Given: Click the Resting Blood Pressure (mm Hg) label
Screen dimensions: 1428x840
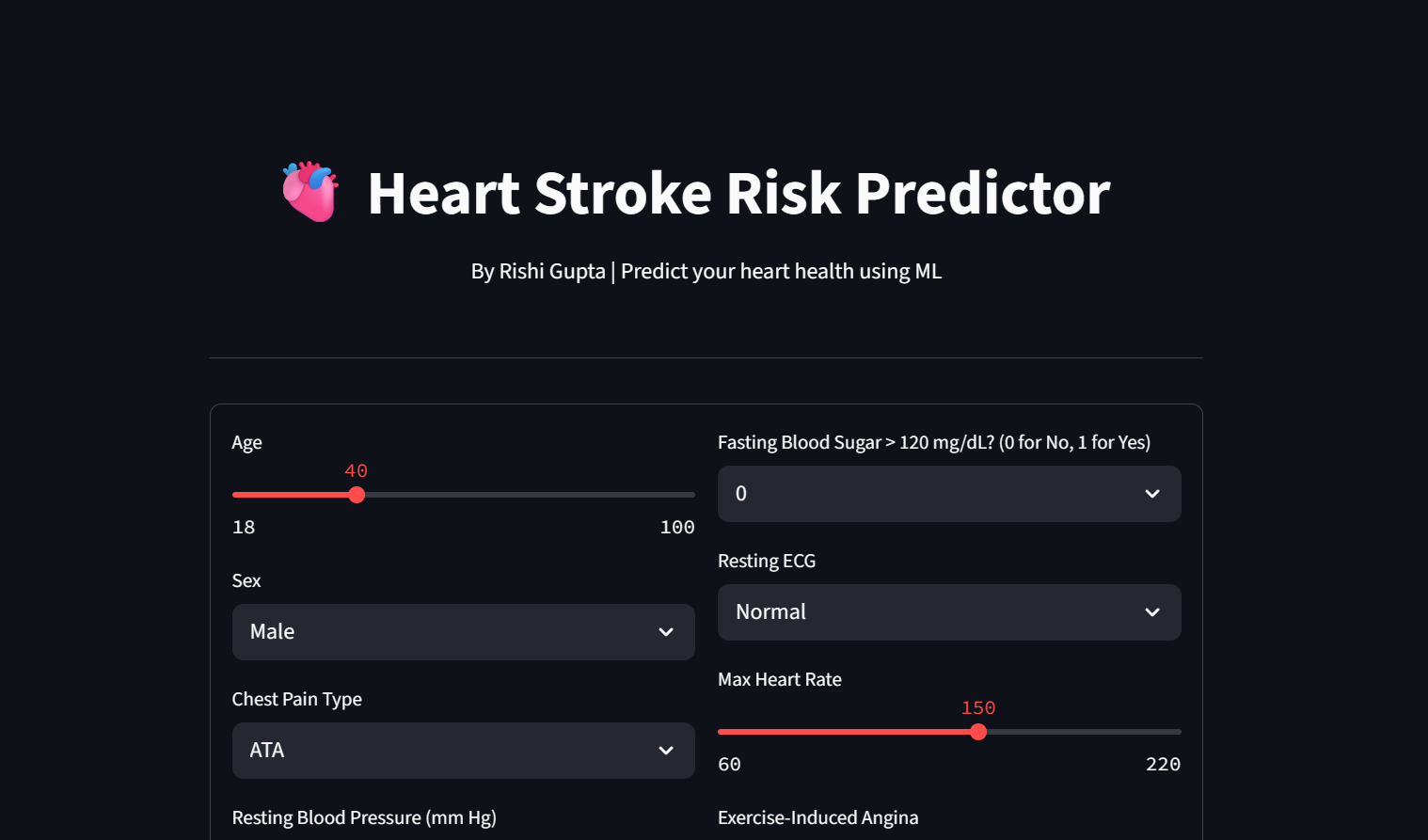Looking at the screenshot, I should point(364,817).
